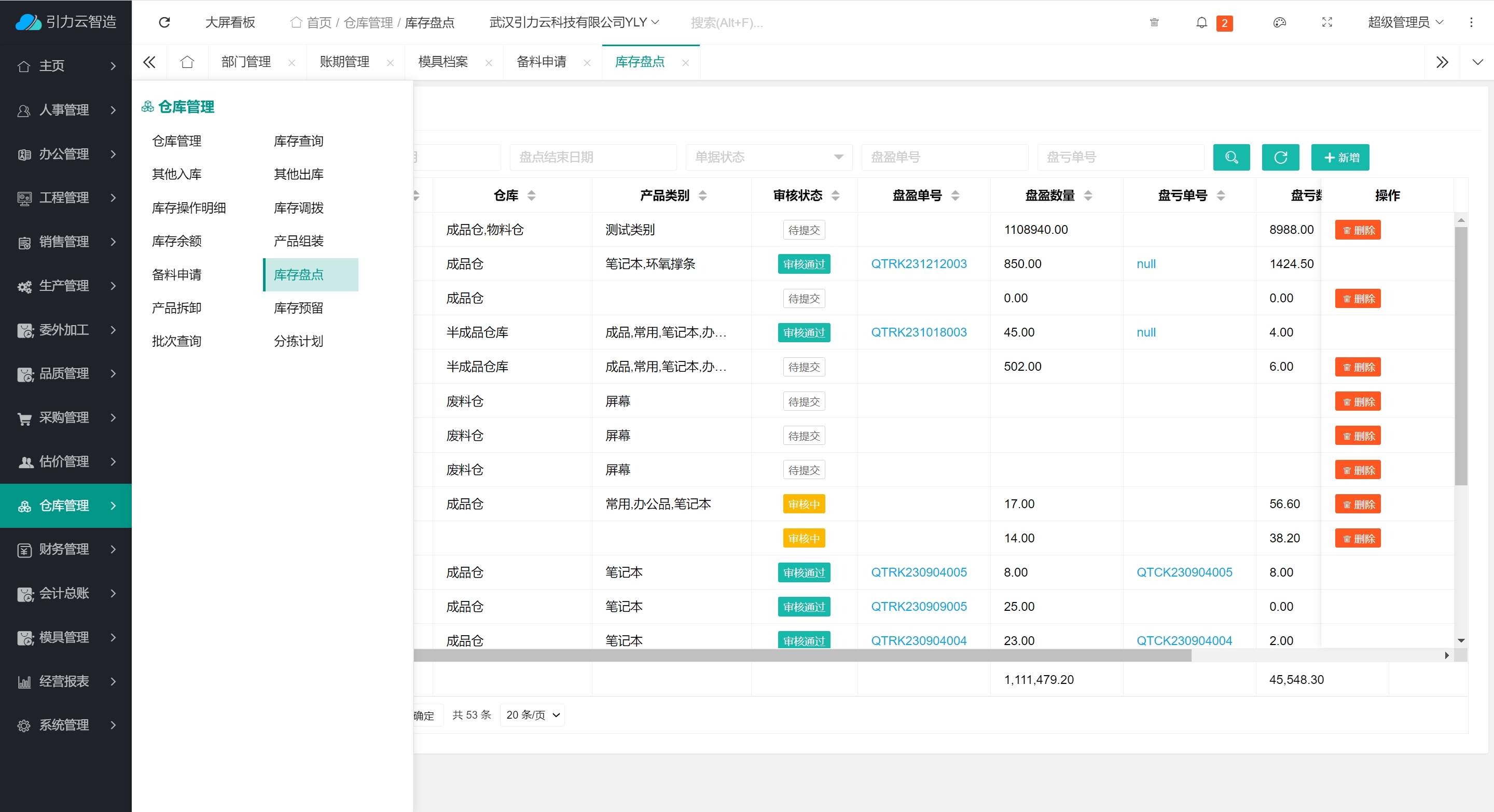1494x812 pixels.
Task: Sort by 产品类别 column arrows
Action: pyautogui.click(x=702, y=195)
